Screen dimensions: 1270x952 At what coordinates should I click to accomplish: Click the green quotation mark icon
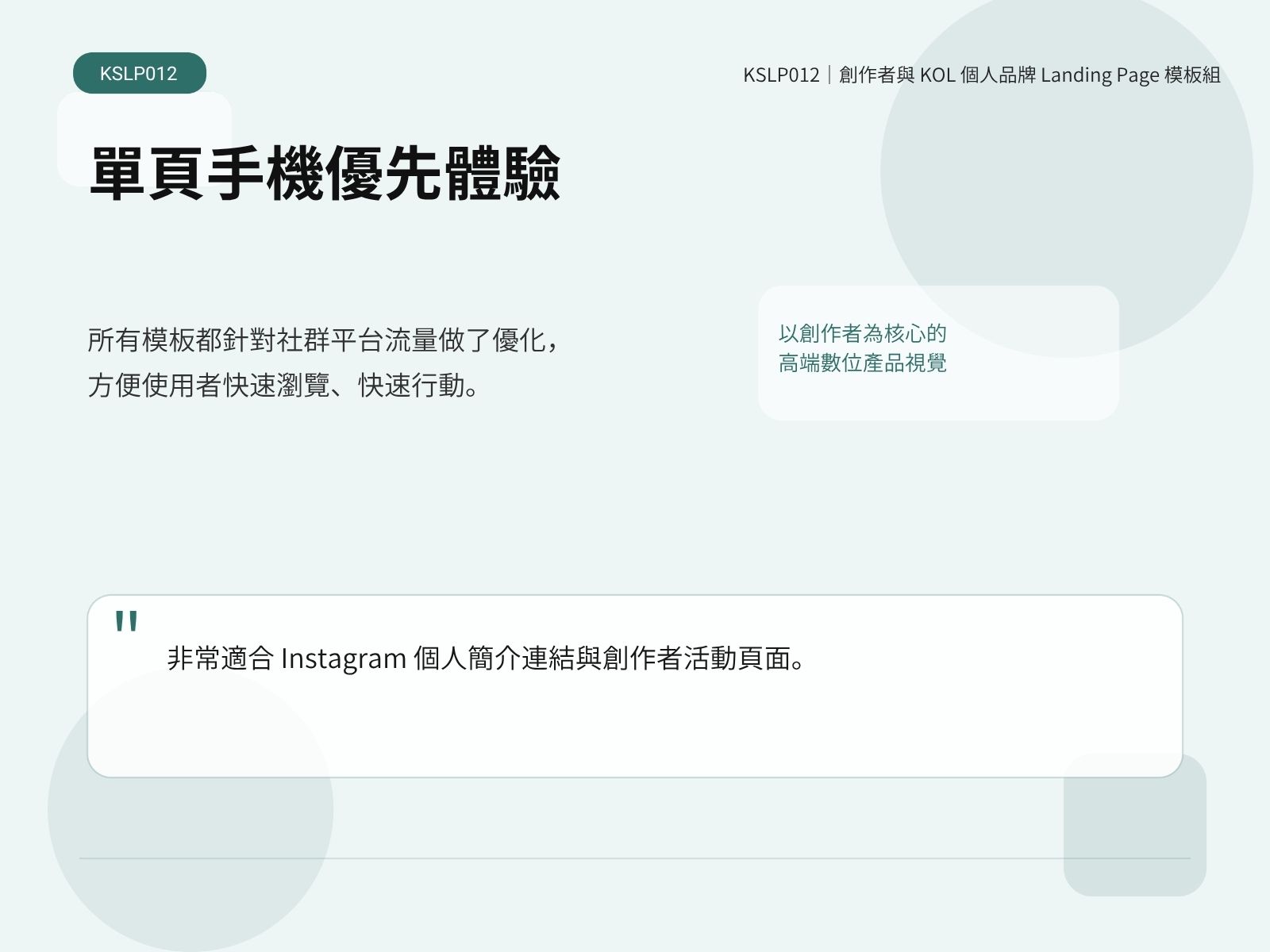tap(126, 620)
